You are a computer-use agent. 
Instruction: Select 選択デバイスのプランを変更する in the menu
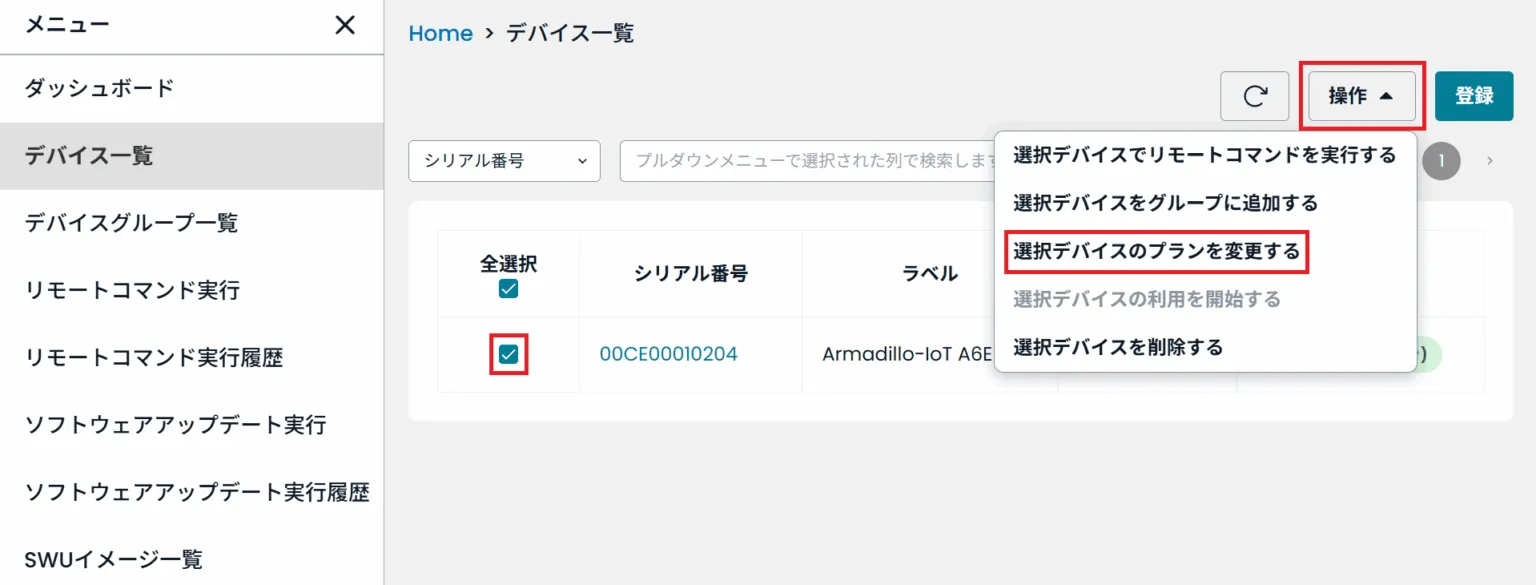[x=1157, y=253]
